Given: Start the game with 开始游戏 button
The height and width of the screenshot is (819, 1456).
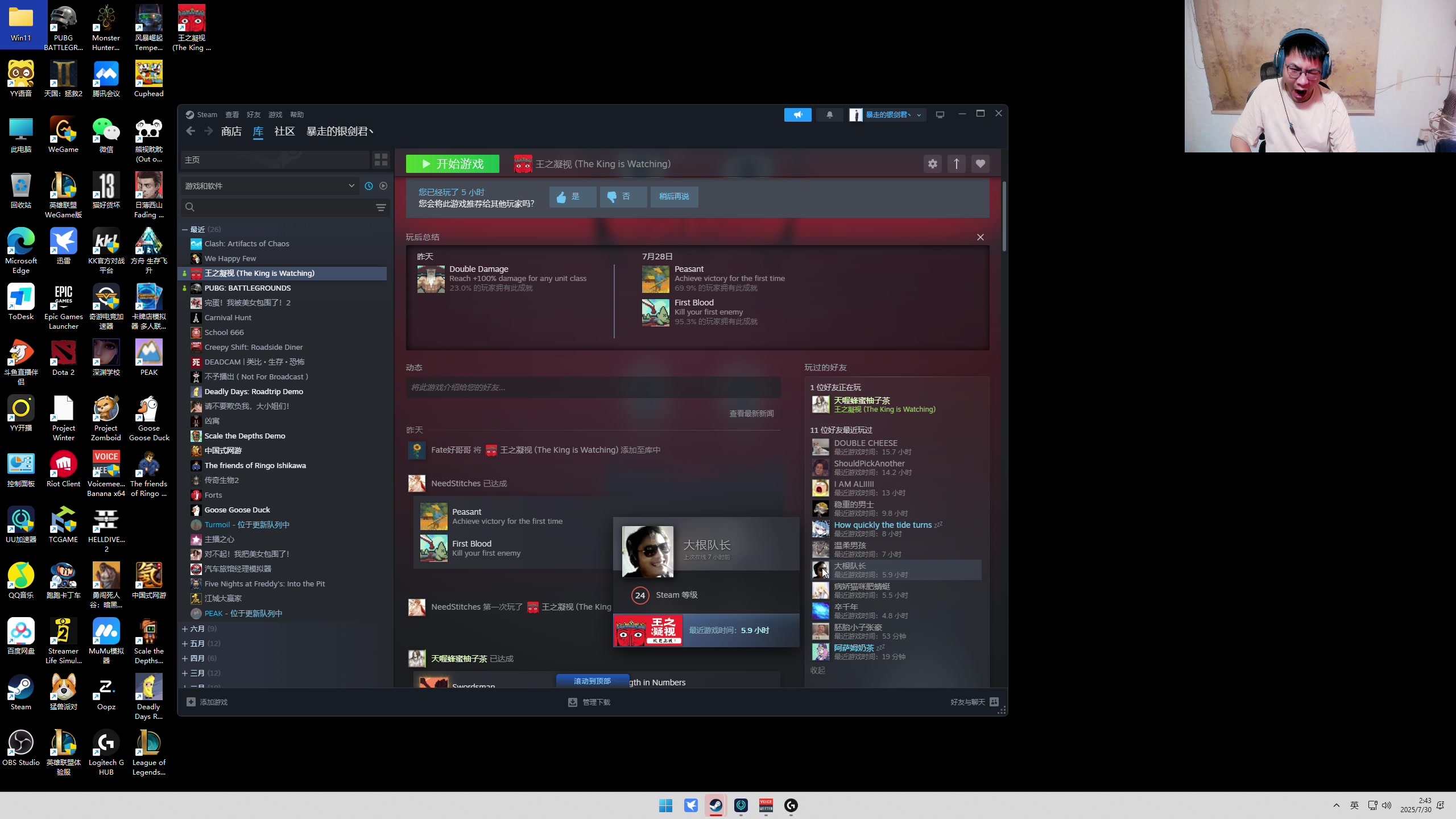Looking at the screenshot, I should 453,164.
